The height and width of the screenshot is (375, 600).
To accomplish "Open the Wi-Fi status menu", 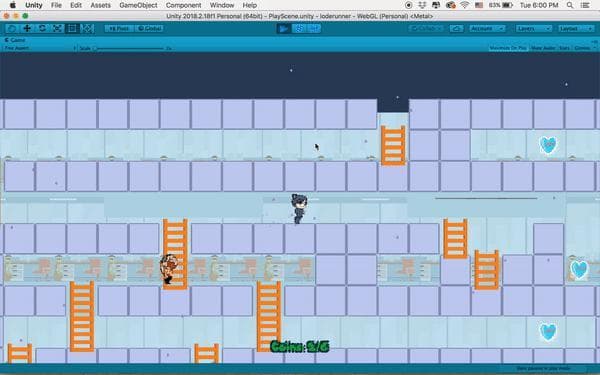I will (x=465, y=5).
